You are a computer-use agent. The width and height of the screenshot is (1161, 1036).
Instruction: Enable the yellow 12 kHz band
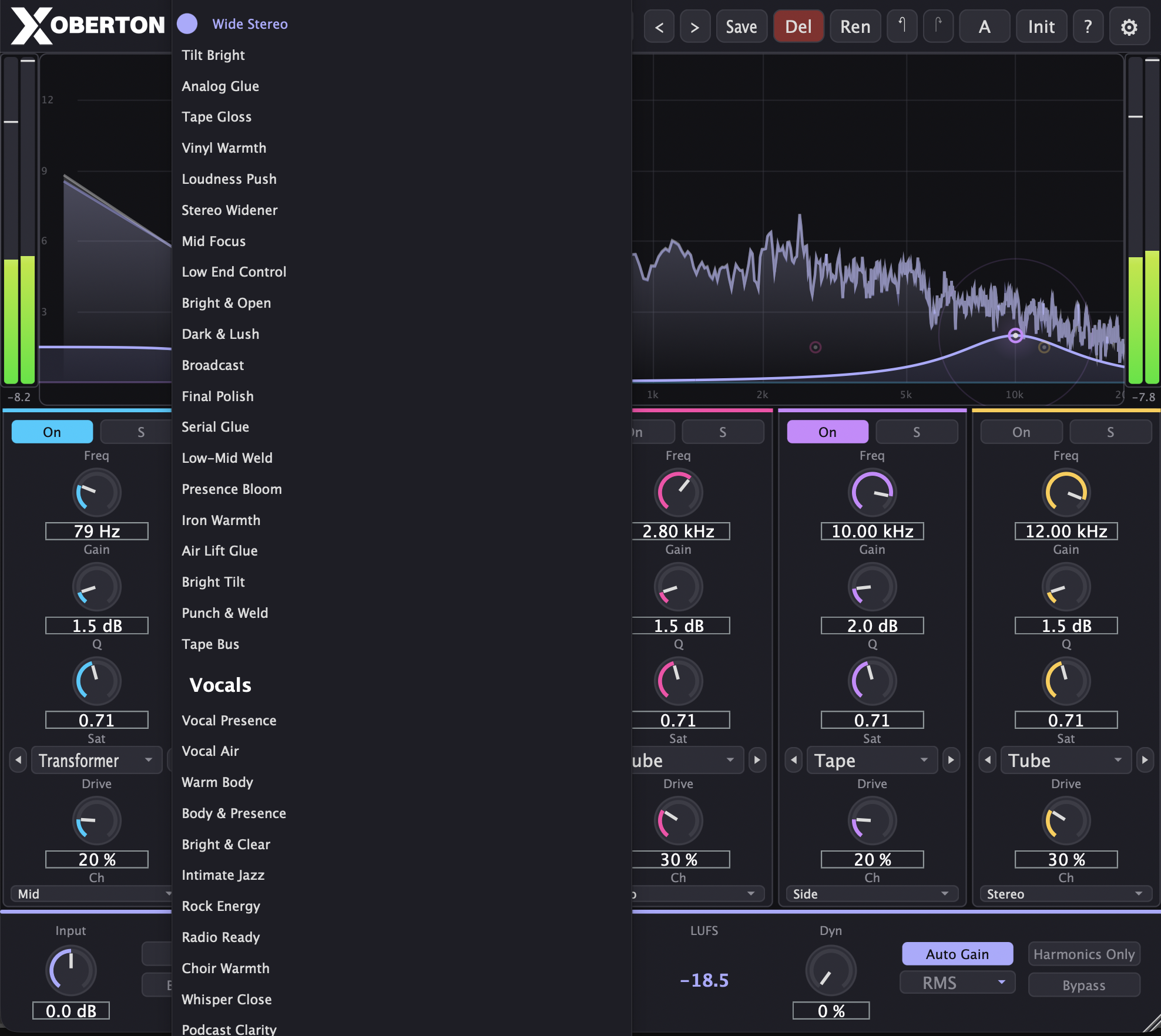tap(1021, 432)
